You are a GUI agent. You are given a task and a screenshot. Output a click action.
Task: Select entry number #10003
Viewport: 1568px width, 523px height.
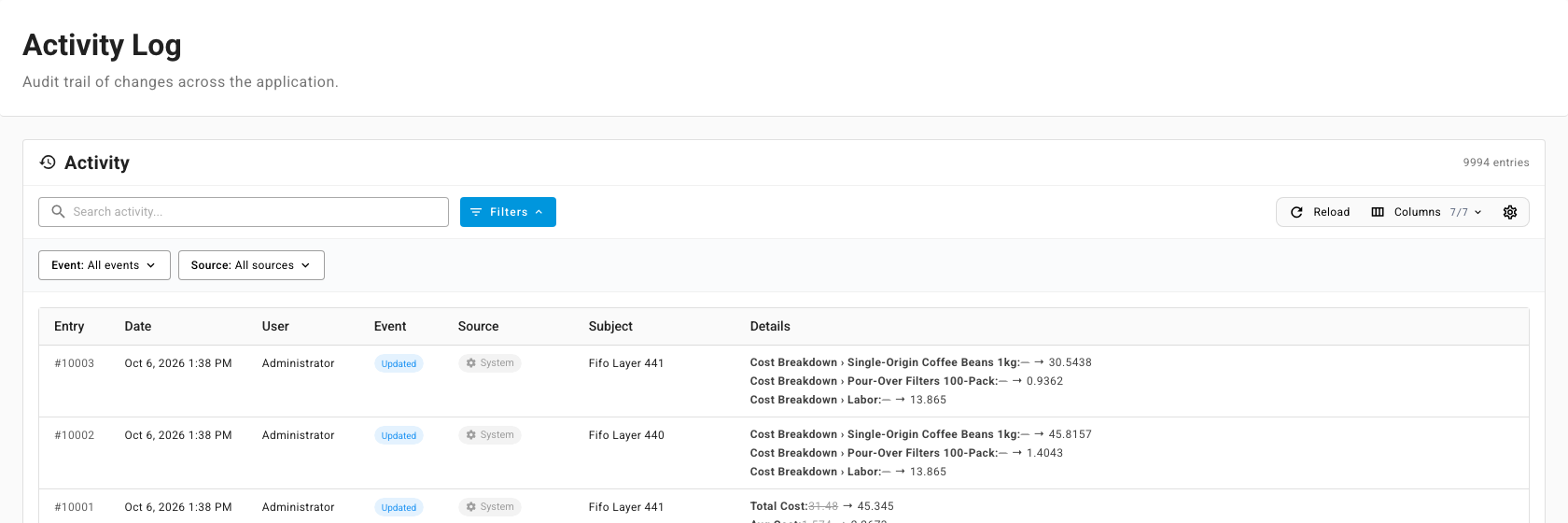[75, 363]
